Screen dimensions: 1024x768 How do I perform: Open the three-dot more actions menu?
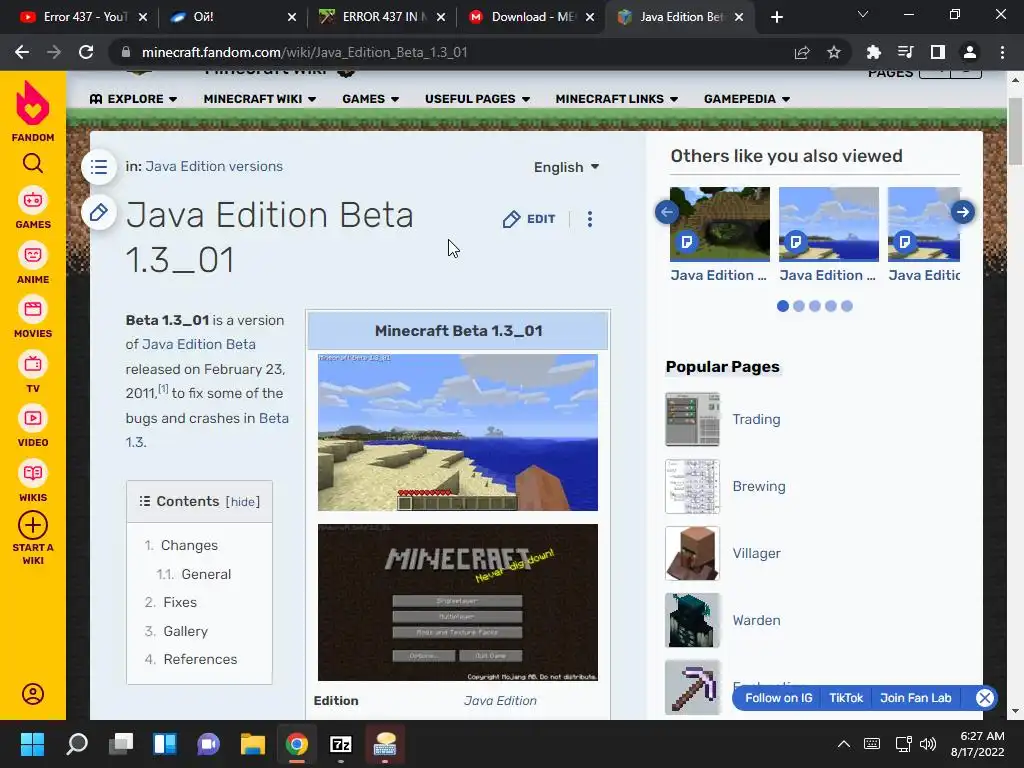point(590,219)
